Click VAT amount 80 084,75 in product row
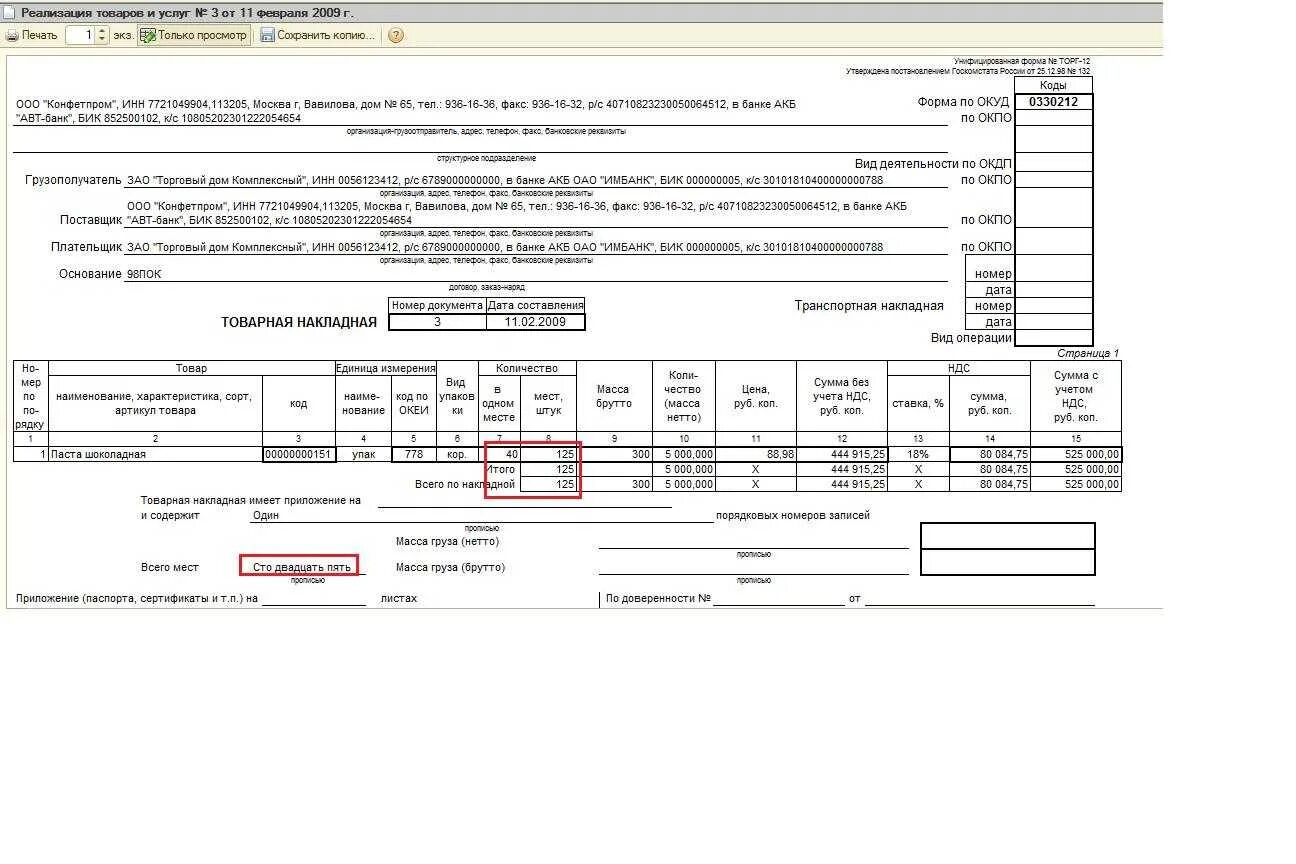The height and width of the screenshot is (864, 1296). (989, 454)
